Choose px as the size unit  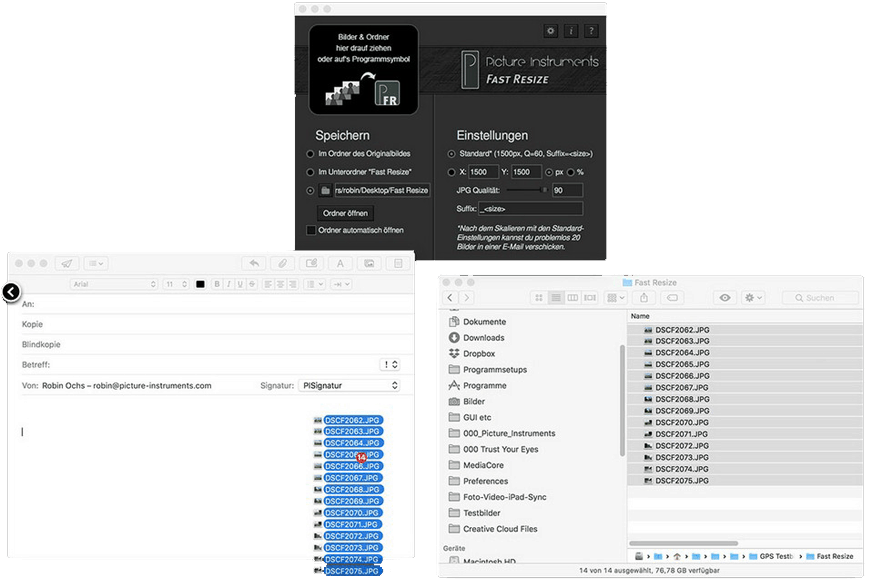pyautogui.click(x=549, y=172)
